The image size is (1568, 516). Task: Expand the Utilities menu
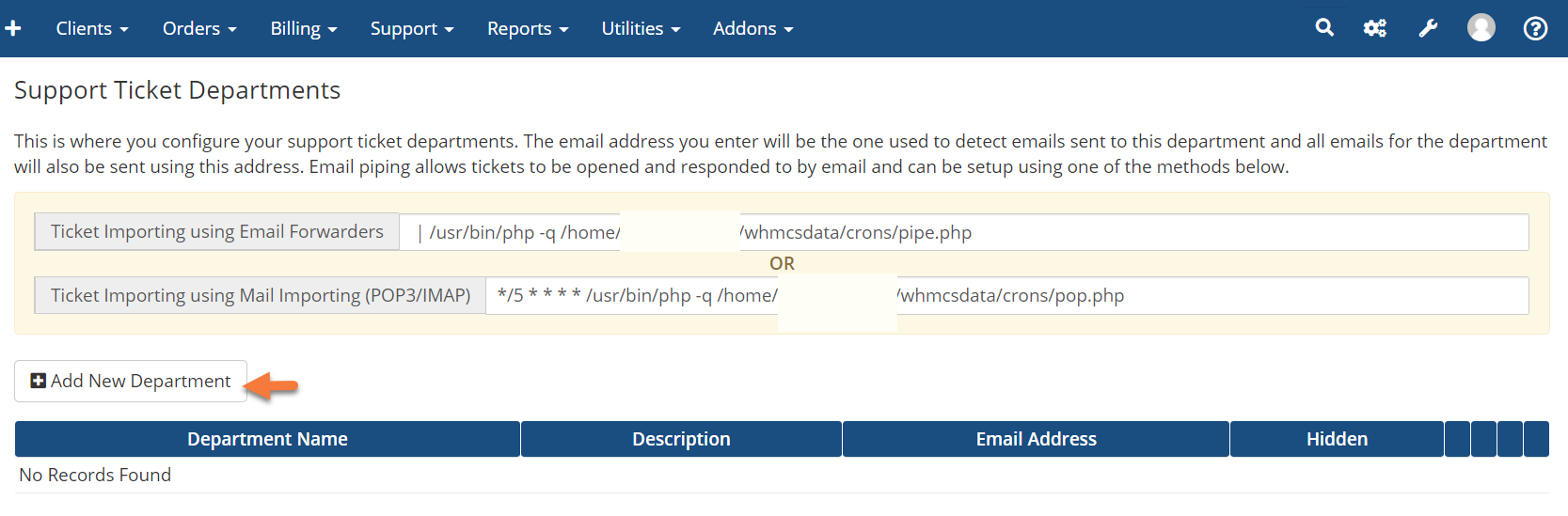tap(640, 28)
